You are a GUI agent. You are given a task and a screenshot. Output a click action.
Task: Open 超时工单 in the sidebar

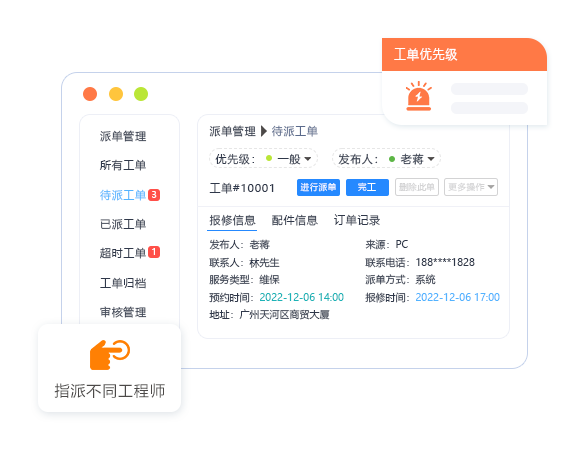pos(123,253)
